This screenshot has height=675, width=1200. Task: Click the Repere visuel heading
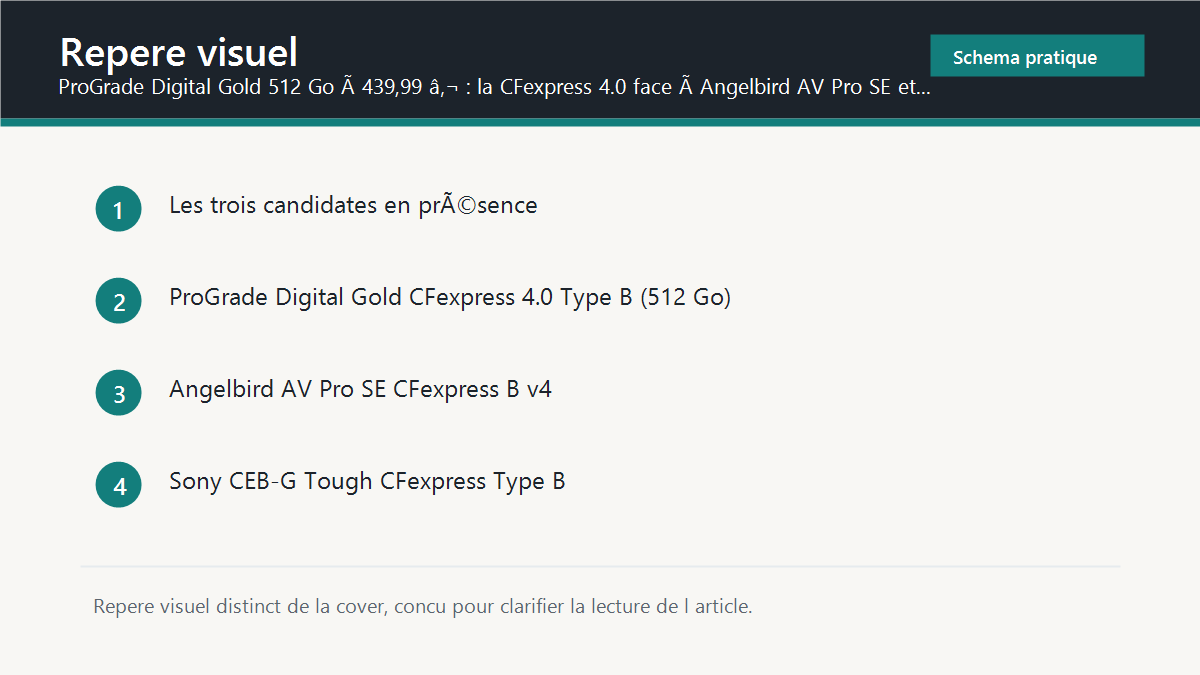[x=179, y=52]
